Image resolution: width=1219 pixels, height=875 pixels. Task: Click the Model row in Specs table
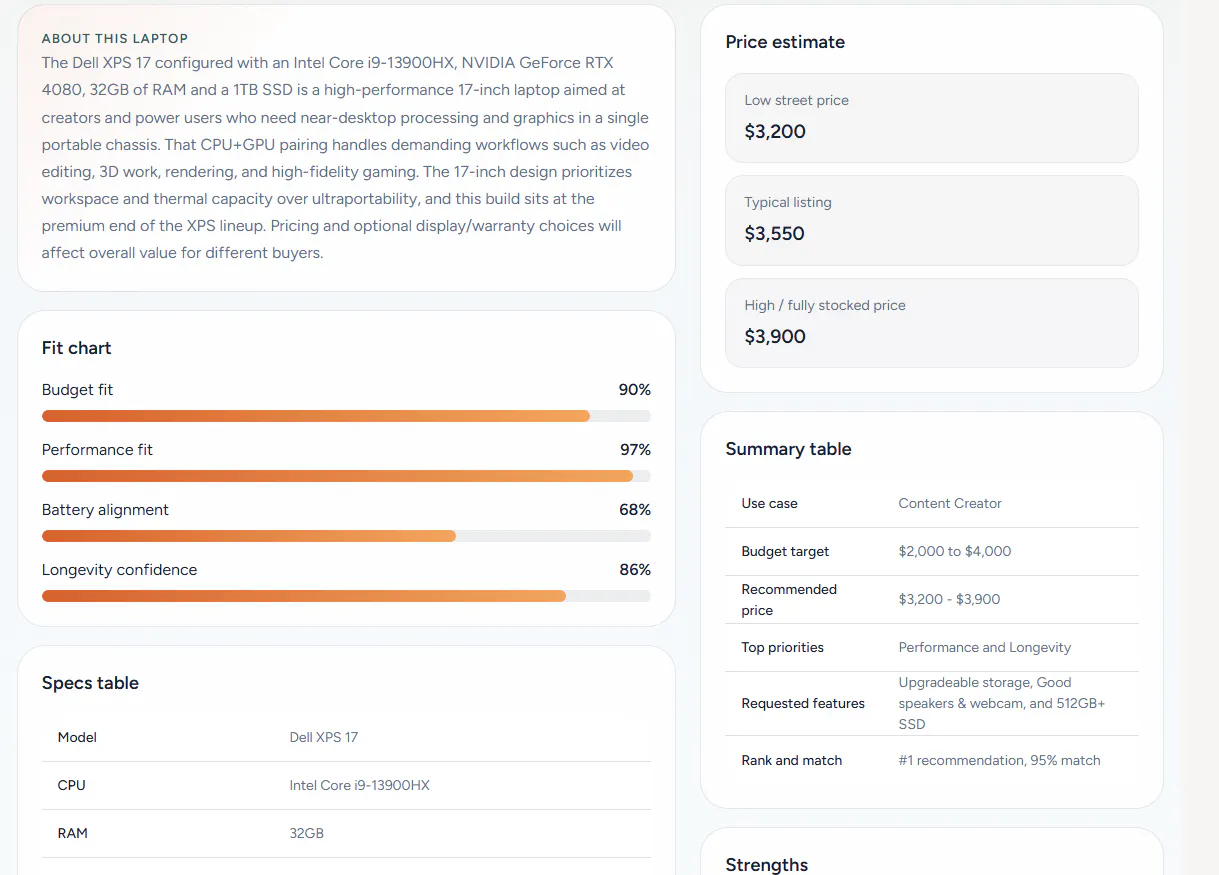coord(346,738)
